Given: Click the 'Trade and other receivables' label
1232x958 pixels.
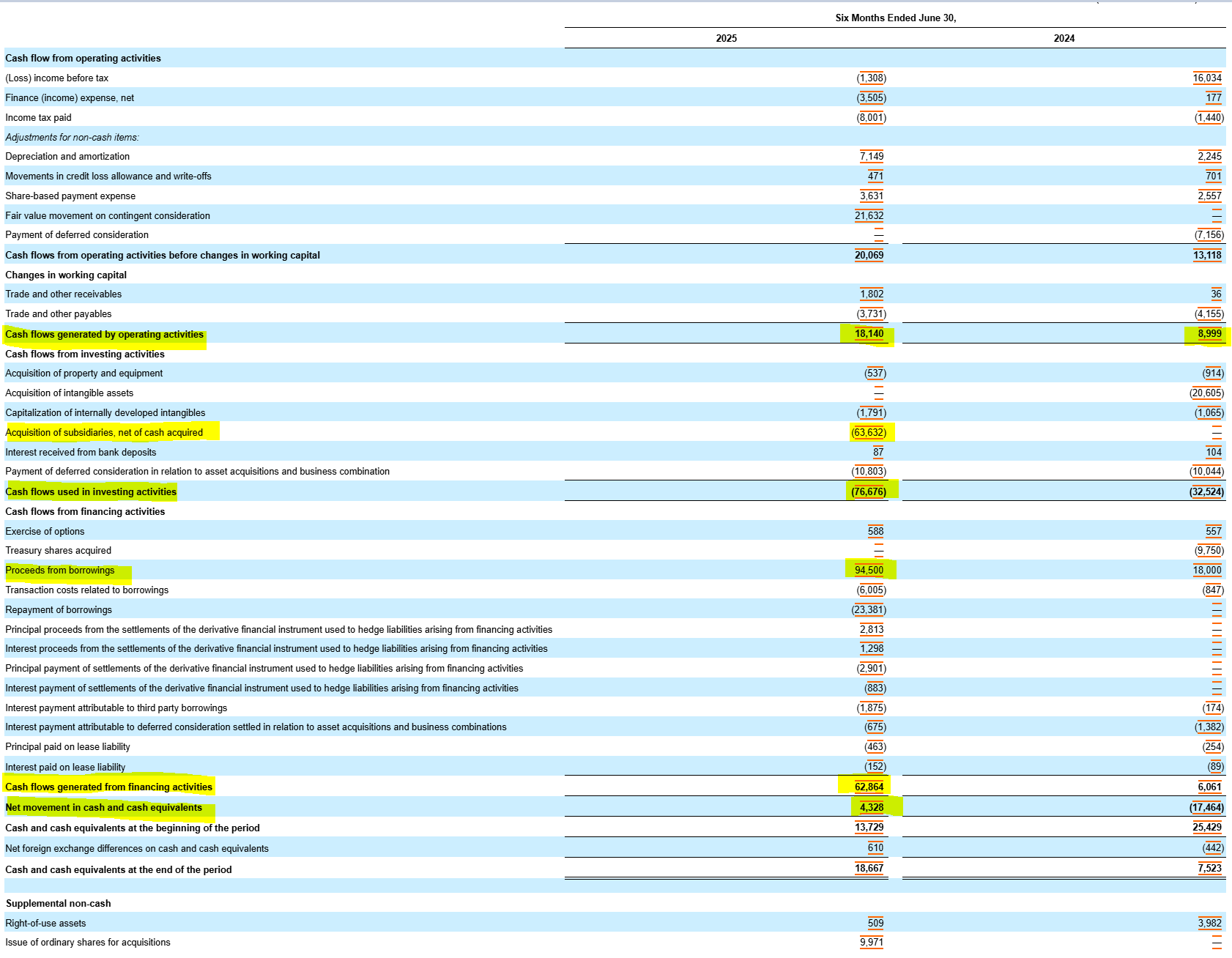Looking at the screenshot, I should [64, 294].
